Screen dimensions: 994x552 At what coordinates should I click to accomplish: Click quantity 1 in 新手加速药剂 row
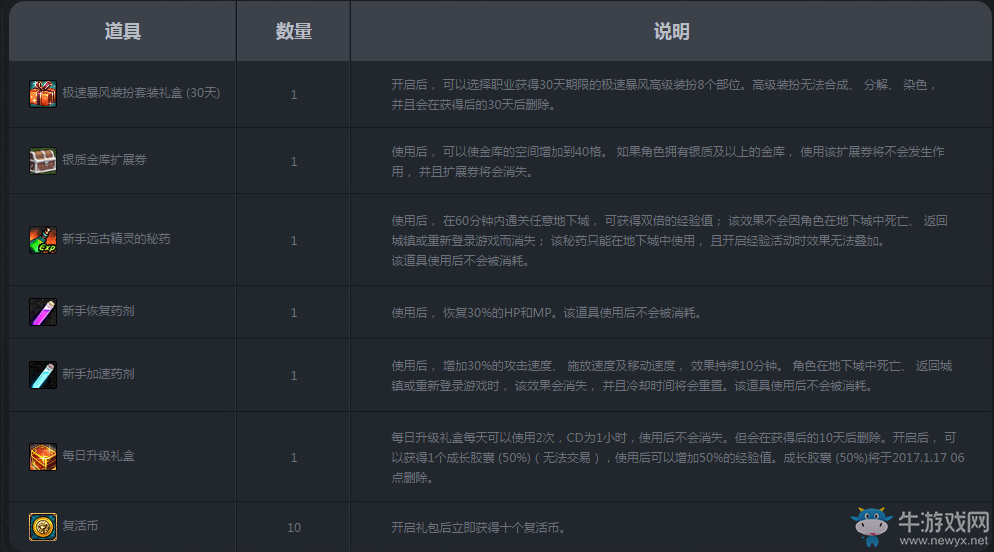[294, 376]
